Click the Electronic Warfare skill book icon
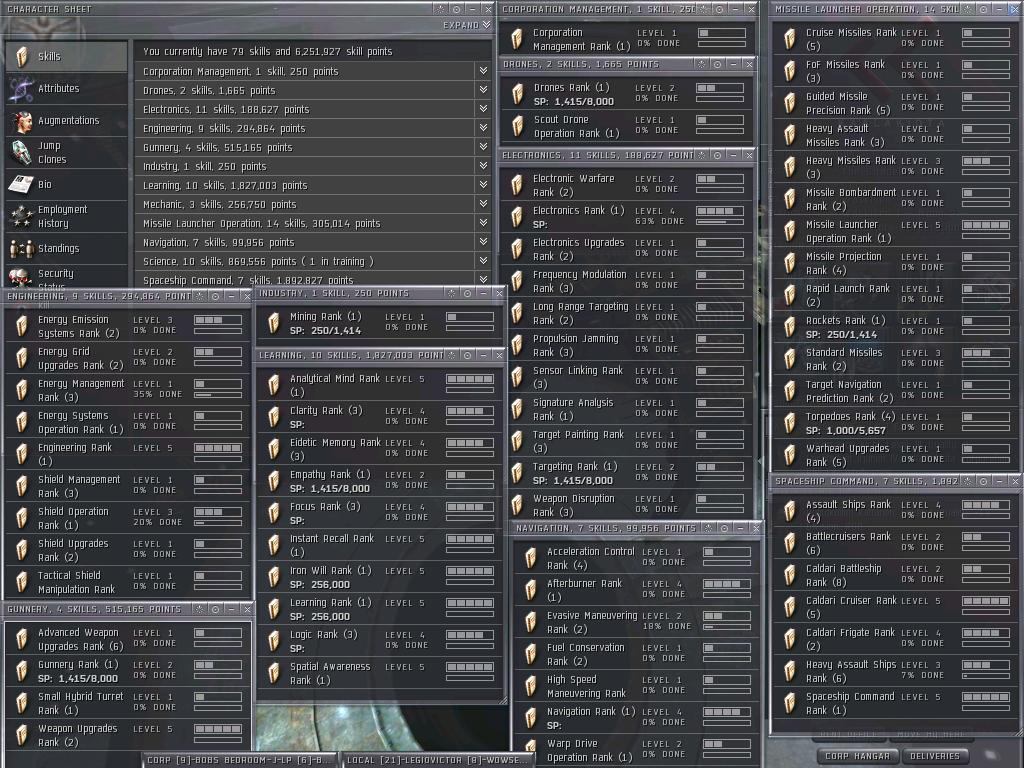 (517, 185)
